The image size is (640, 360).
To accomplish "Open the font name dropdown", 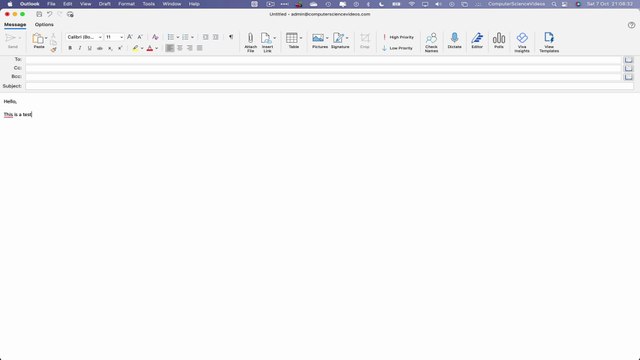I will (100, 37).
